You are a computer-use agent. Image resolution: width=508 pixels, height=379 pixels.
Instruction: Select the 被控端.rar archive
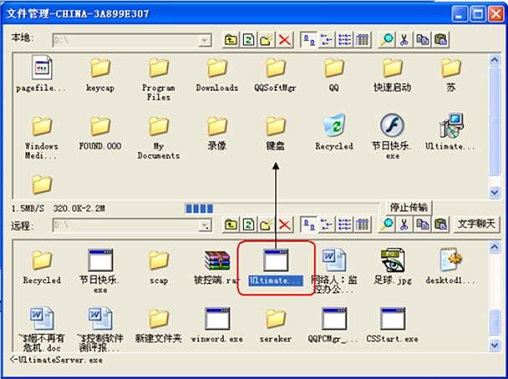217,267
